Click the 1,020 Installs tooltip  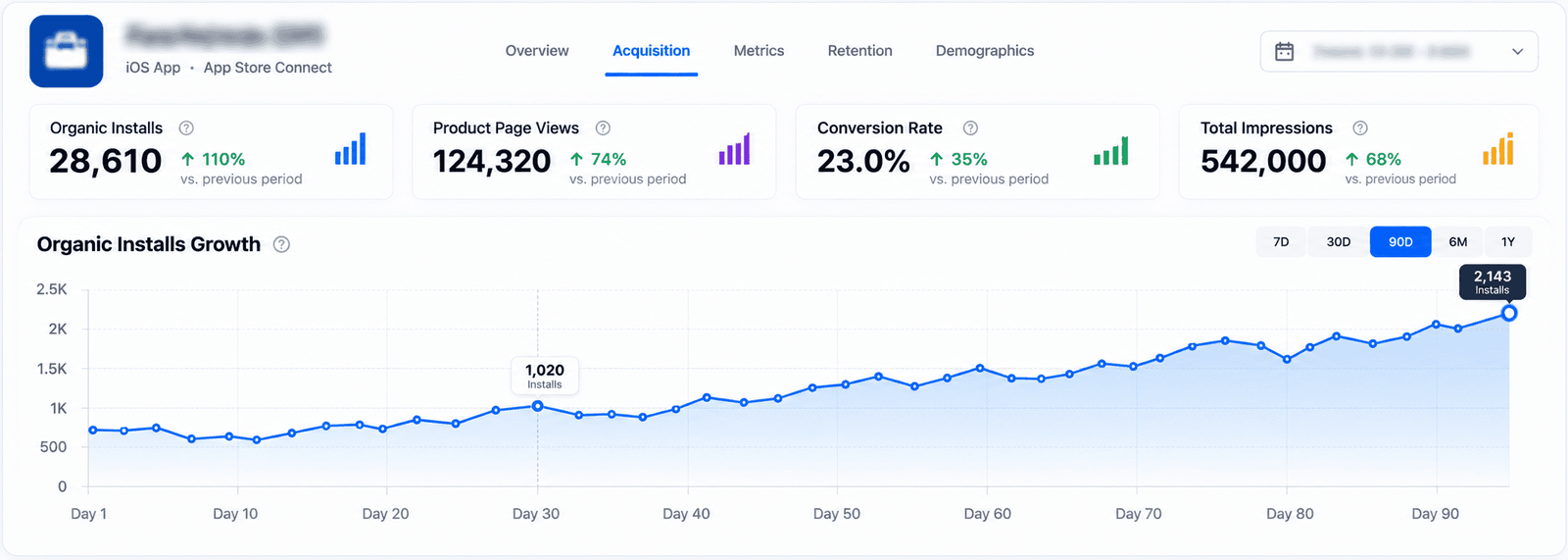point(545,376)
